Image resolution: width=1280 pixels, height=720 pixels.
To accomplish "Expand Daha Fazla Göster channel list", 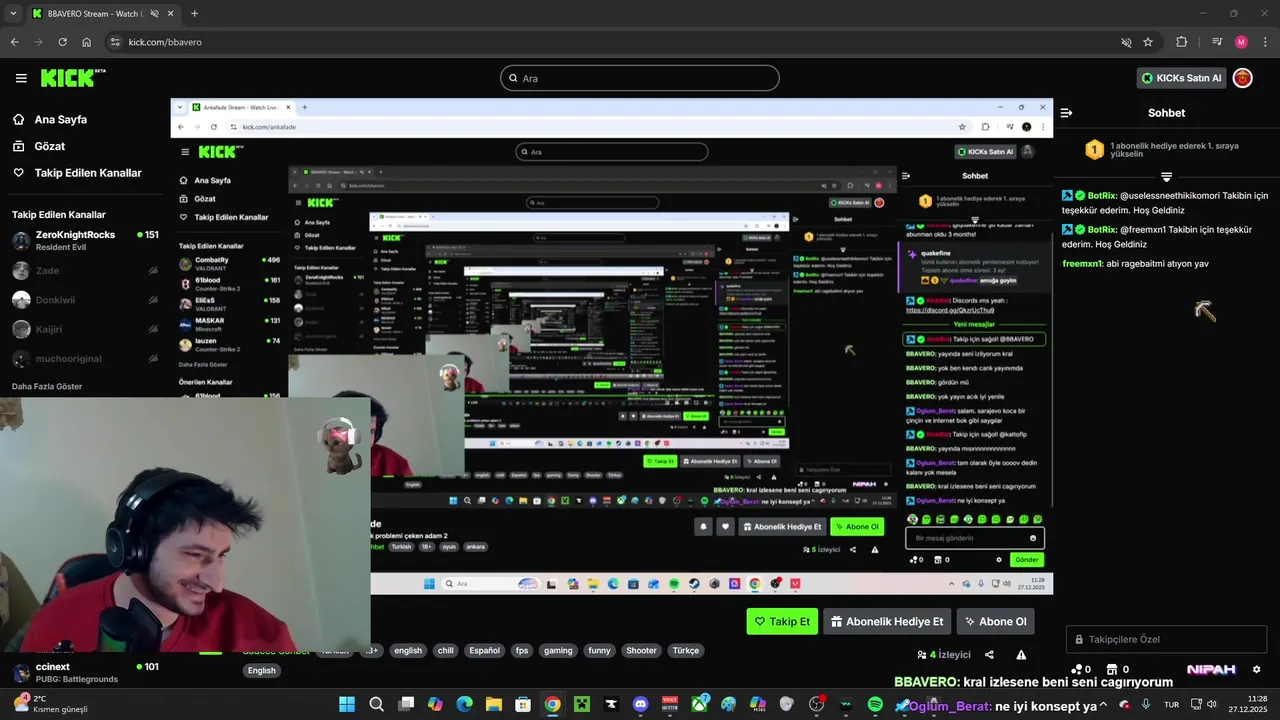I will 47,386.
